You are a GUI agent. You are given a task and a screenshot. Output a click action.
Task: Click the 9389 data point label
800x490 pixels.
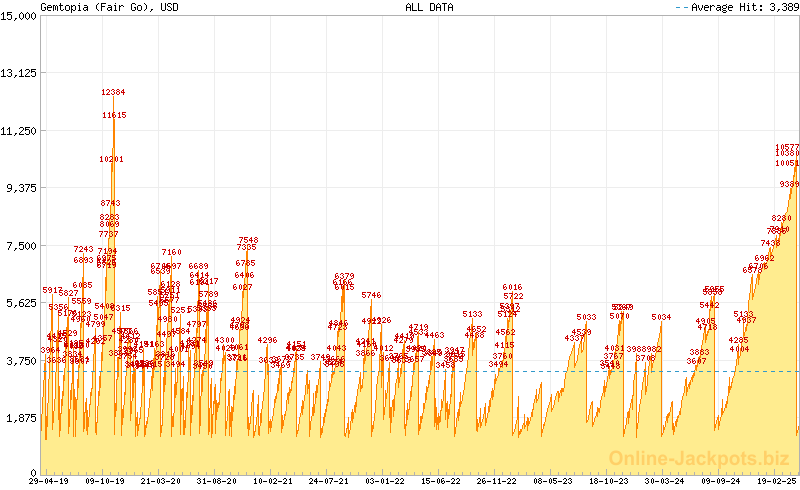tap(789, 184)
